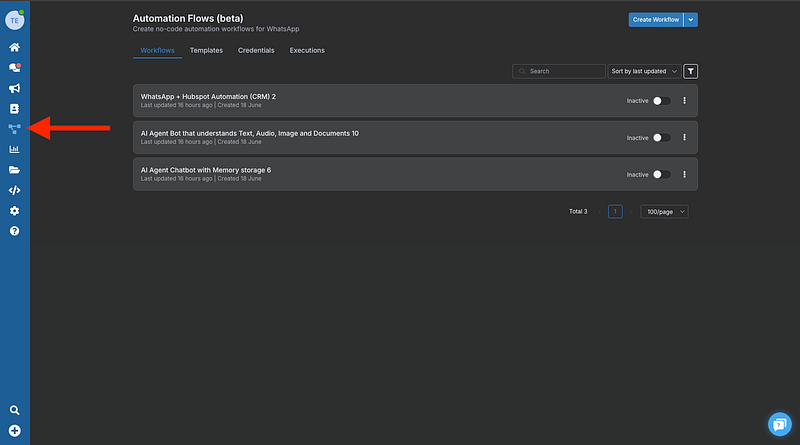Open the Automation Flows sidebar icon
The height and width of the screenshot is (445, 800).
(15, 128)
